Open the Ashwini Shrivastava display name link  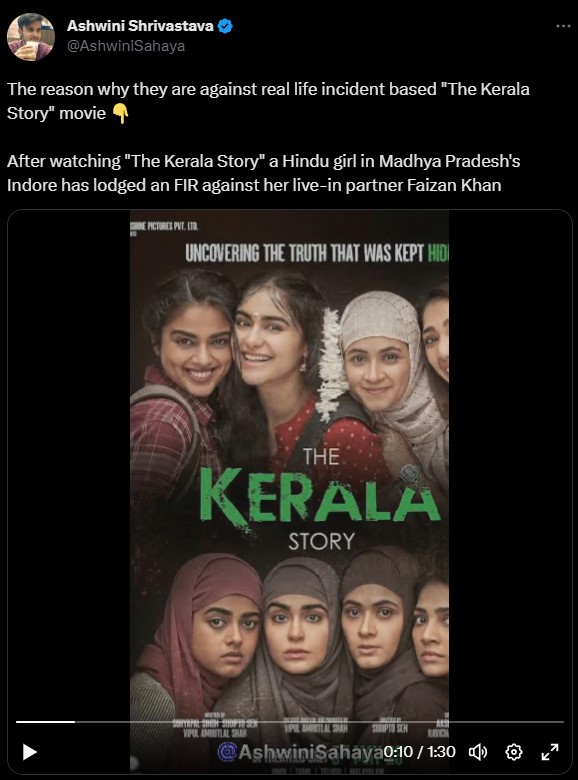[x=140, y=26]
